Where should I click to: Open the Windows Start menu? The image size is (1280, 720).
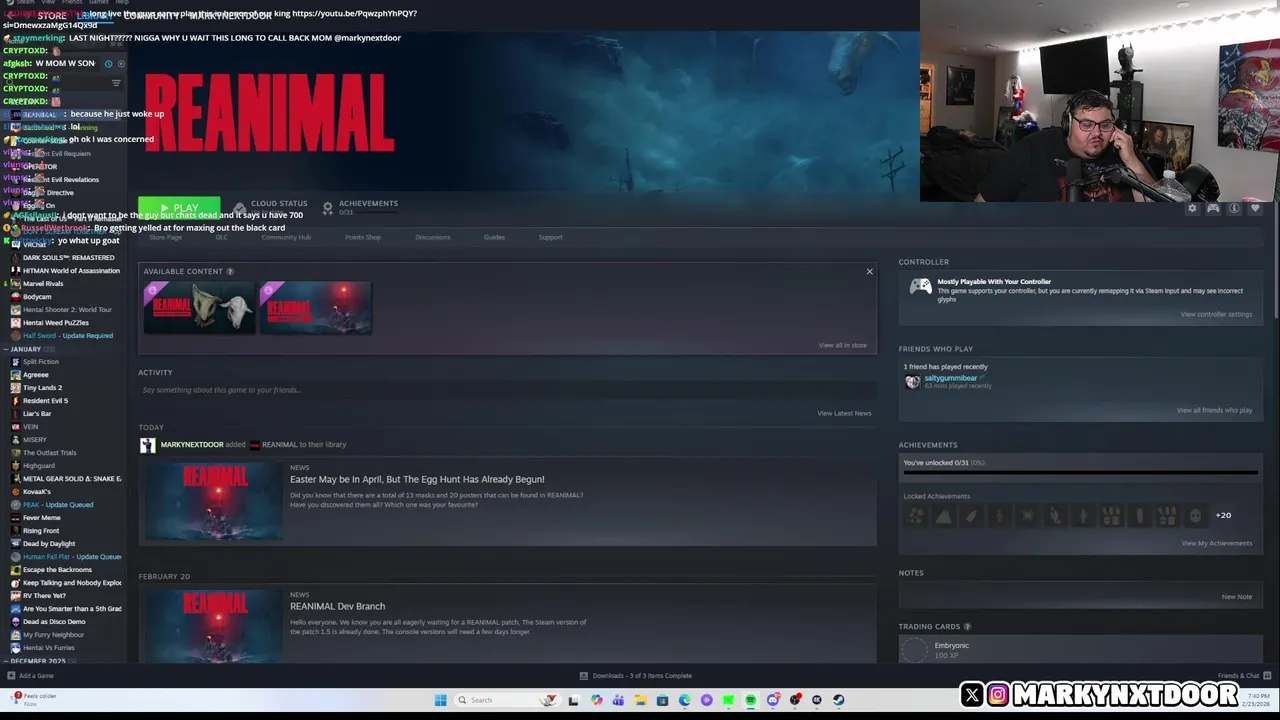(x=440, y=700)
